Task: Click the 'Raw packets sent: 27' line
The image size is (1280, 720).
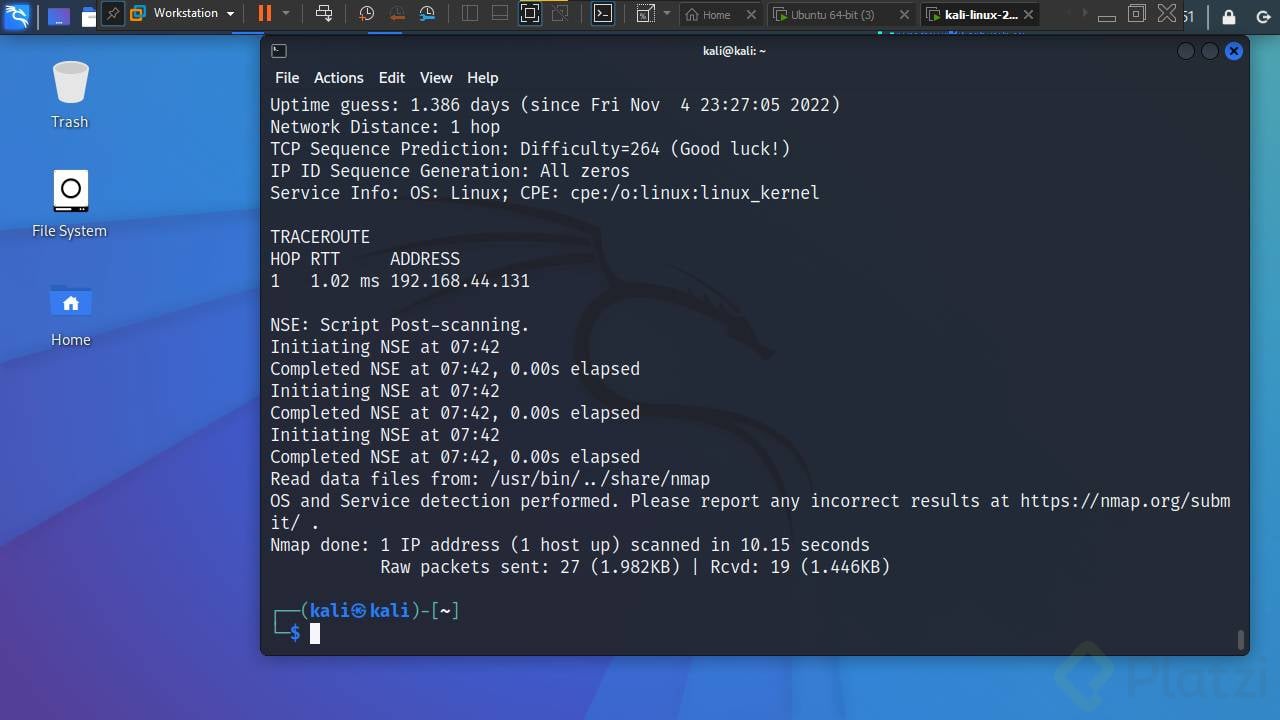Action: pos(635,567)
